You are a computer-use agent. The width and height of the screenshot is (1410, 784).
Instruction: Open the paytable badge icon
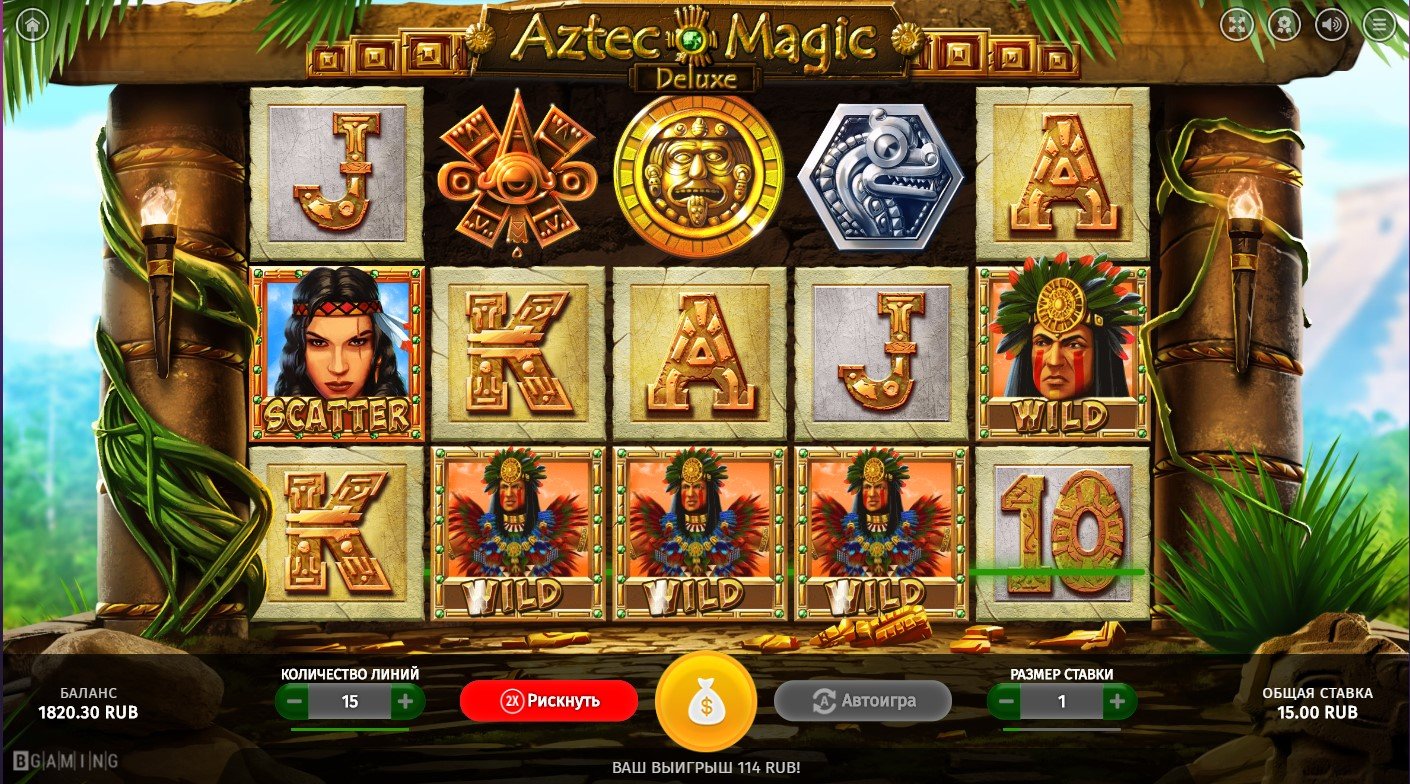click(x=1284, y=24)
